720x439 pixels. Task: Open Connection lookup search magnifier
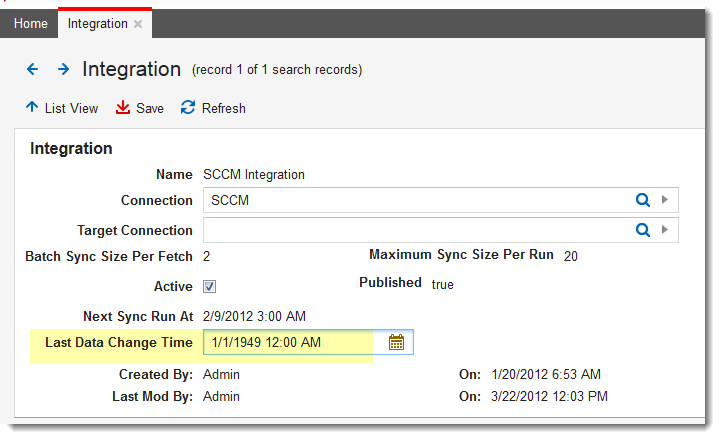[x=643, y=200]
